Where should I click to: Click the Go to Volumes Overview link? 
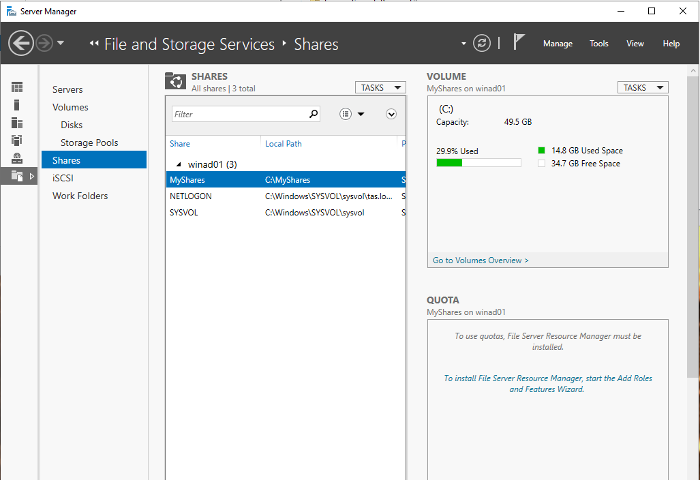[480, 260]
